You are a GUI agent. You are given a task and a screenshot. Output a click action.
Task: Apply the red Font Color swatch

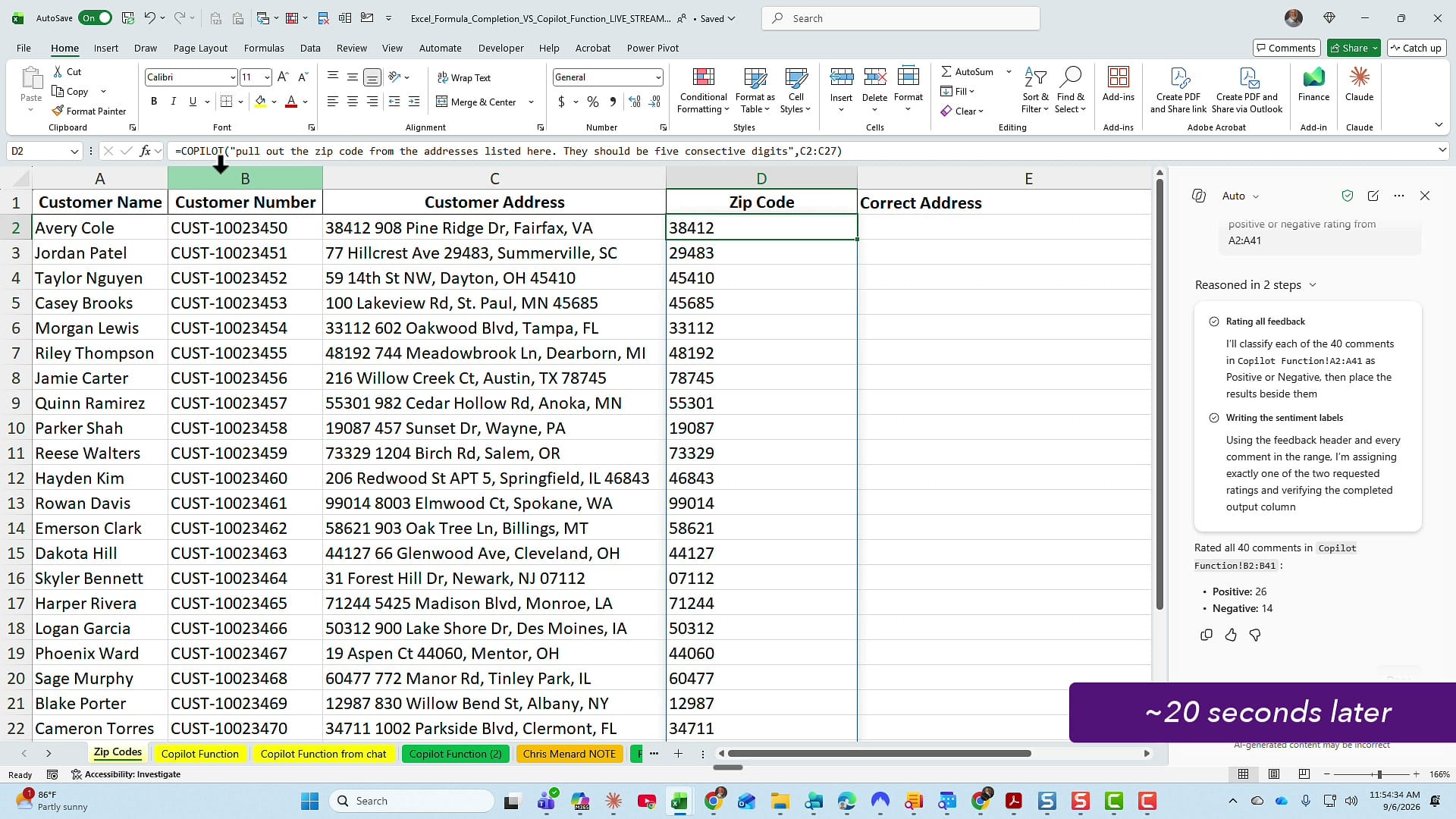pos(291,102)
